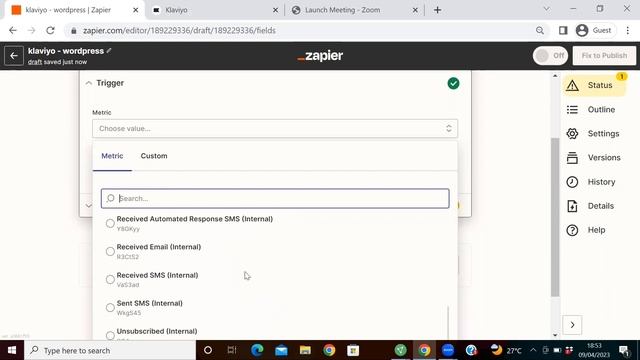Open Details file icon
The image size is (640, 360).
(x=572, y=206)
